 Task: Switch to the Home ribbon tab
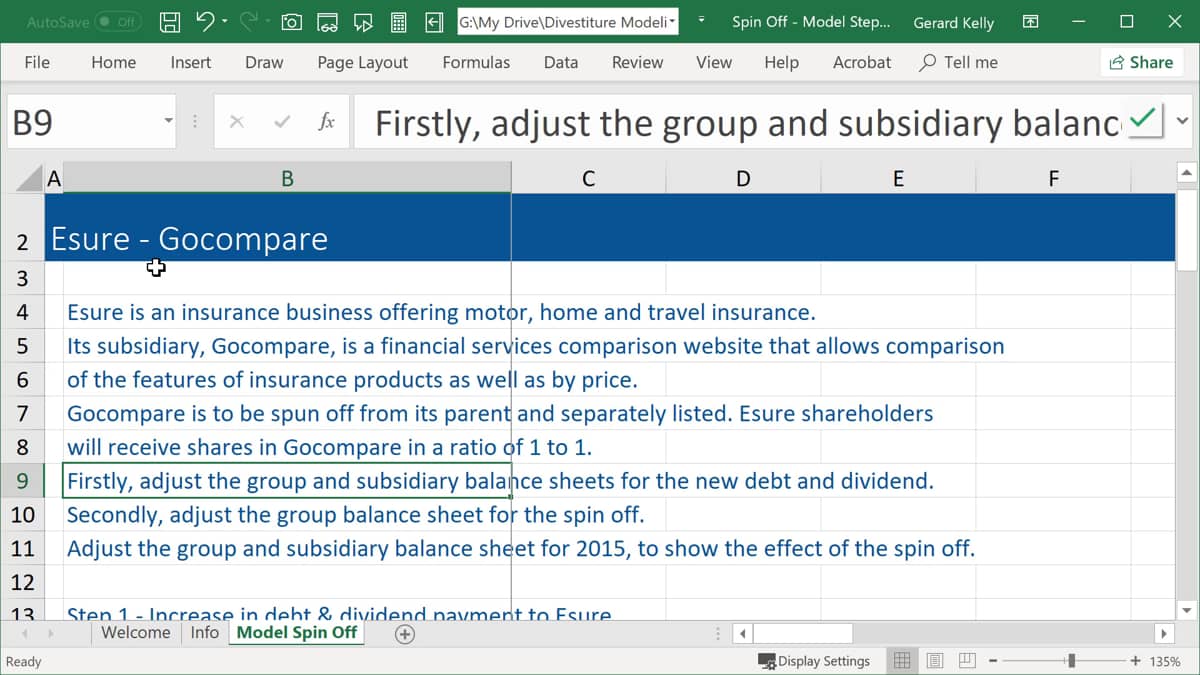point(113,62)
